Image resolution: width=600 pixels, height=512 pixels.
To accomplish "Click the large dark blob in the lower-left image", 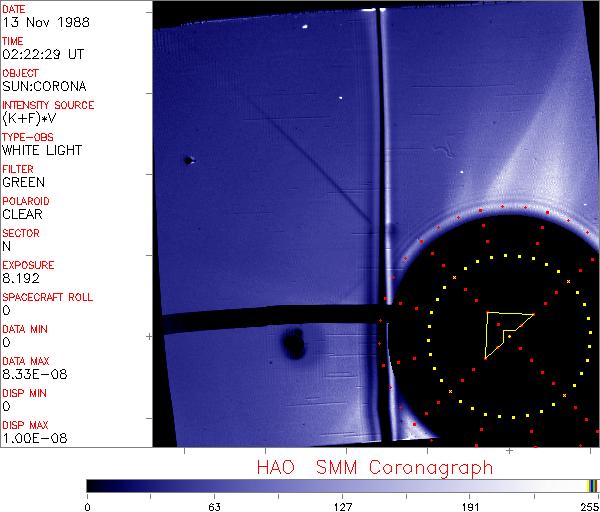I will [293, 345].
